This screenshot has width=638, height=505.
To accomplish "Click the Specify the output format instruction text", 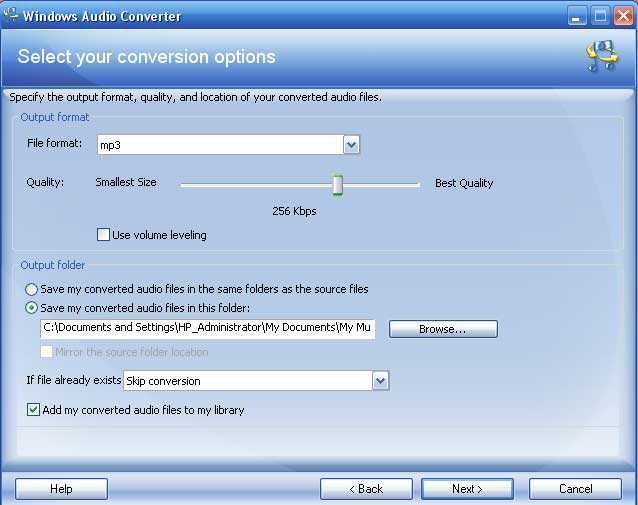I will [x=196, y=97].
